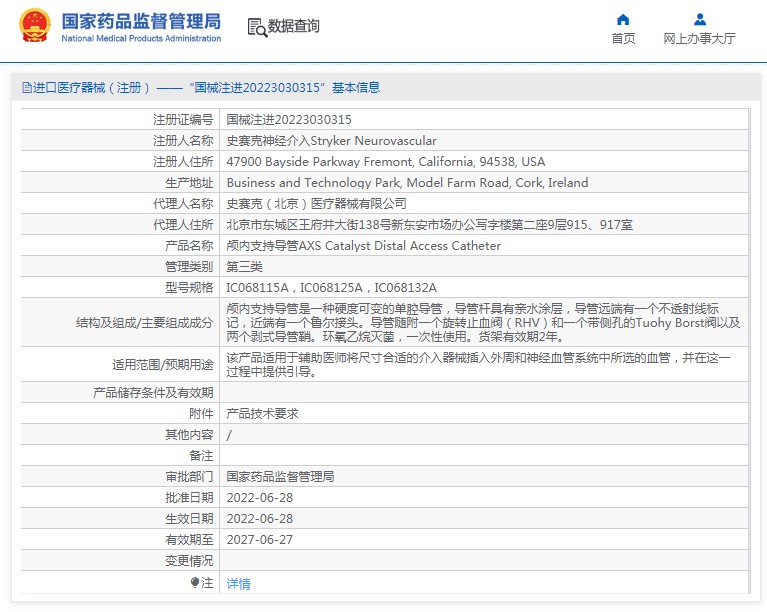Click the 注册人名称 row label
The image size is (767, 612).
point(183,141)
